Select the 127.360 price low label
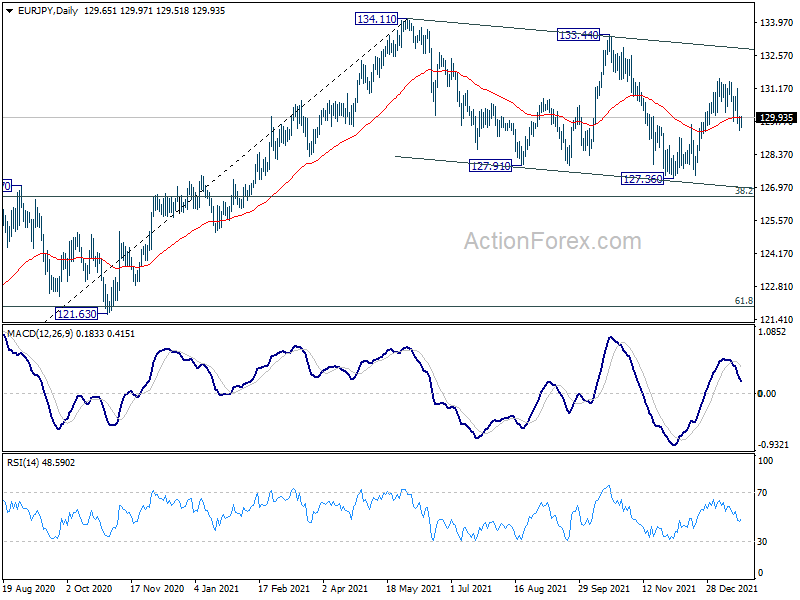 [x=642, y=179]
